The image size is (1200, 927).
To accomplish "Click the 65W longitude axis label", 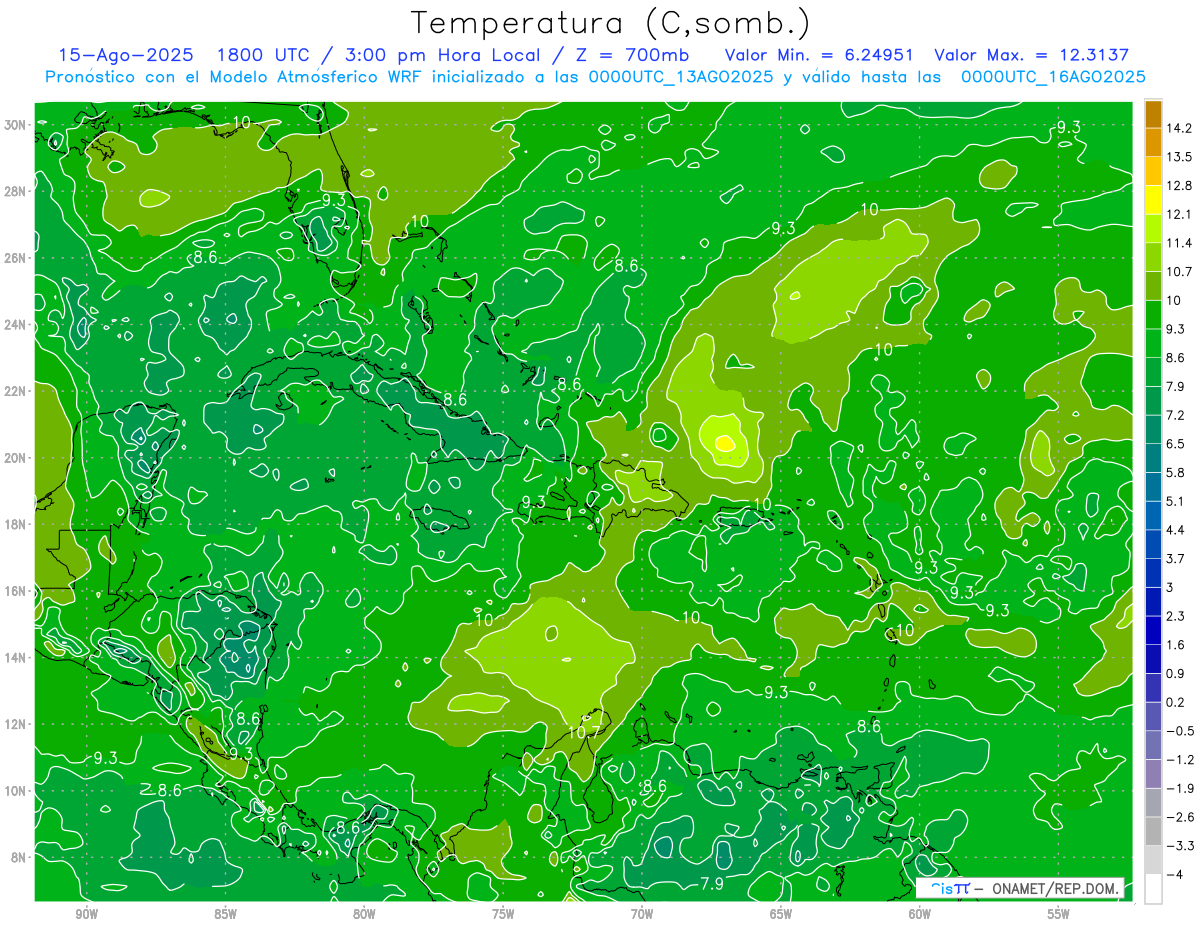I will 781,915.
